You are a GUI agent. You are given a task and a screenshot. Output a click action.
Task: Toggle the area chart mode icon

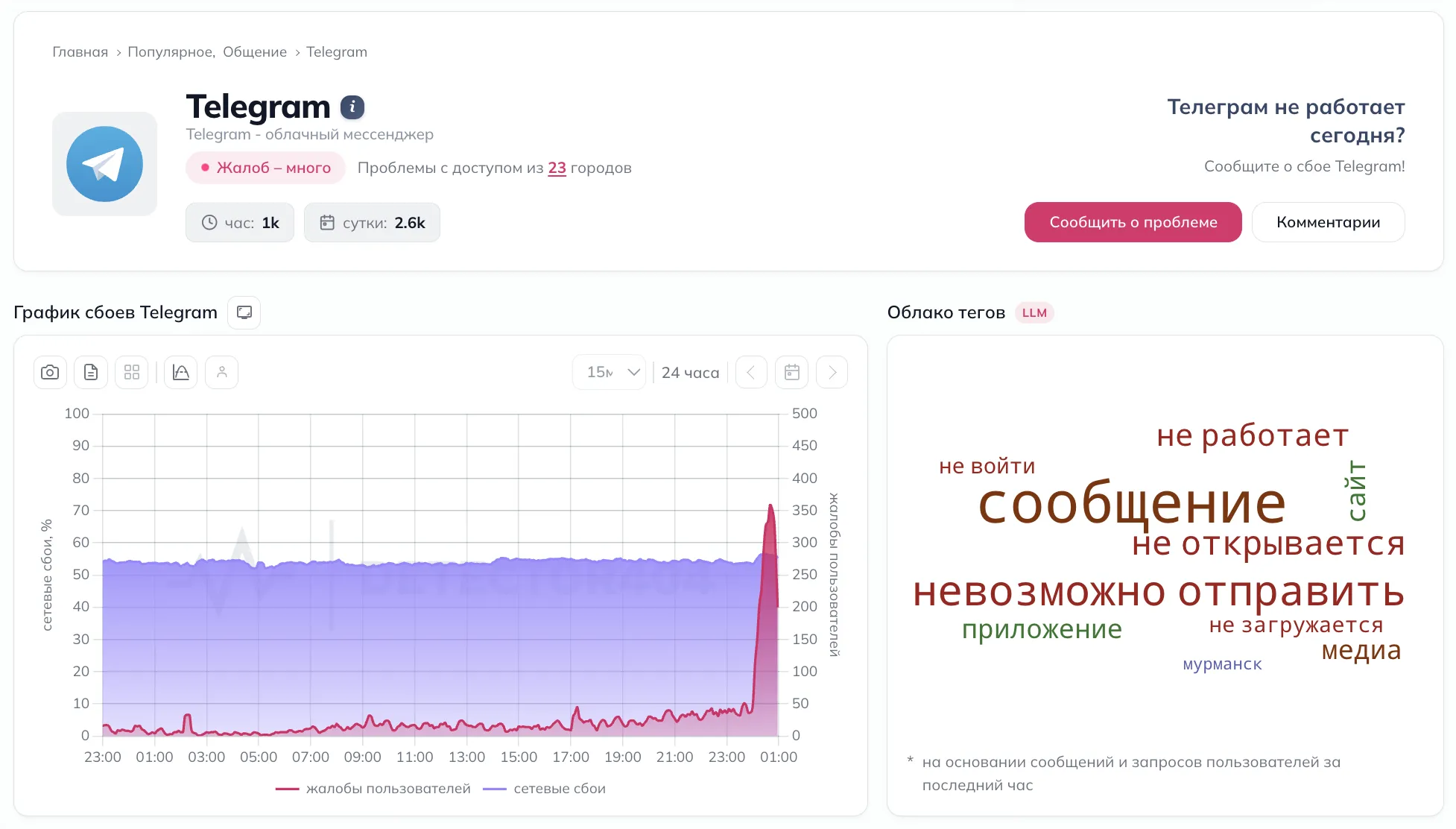(x=180, y=372)
